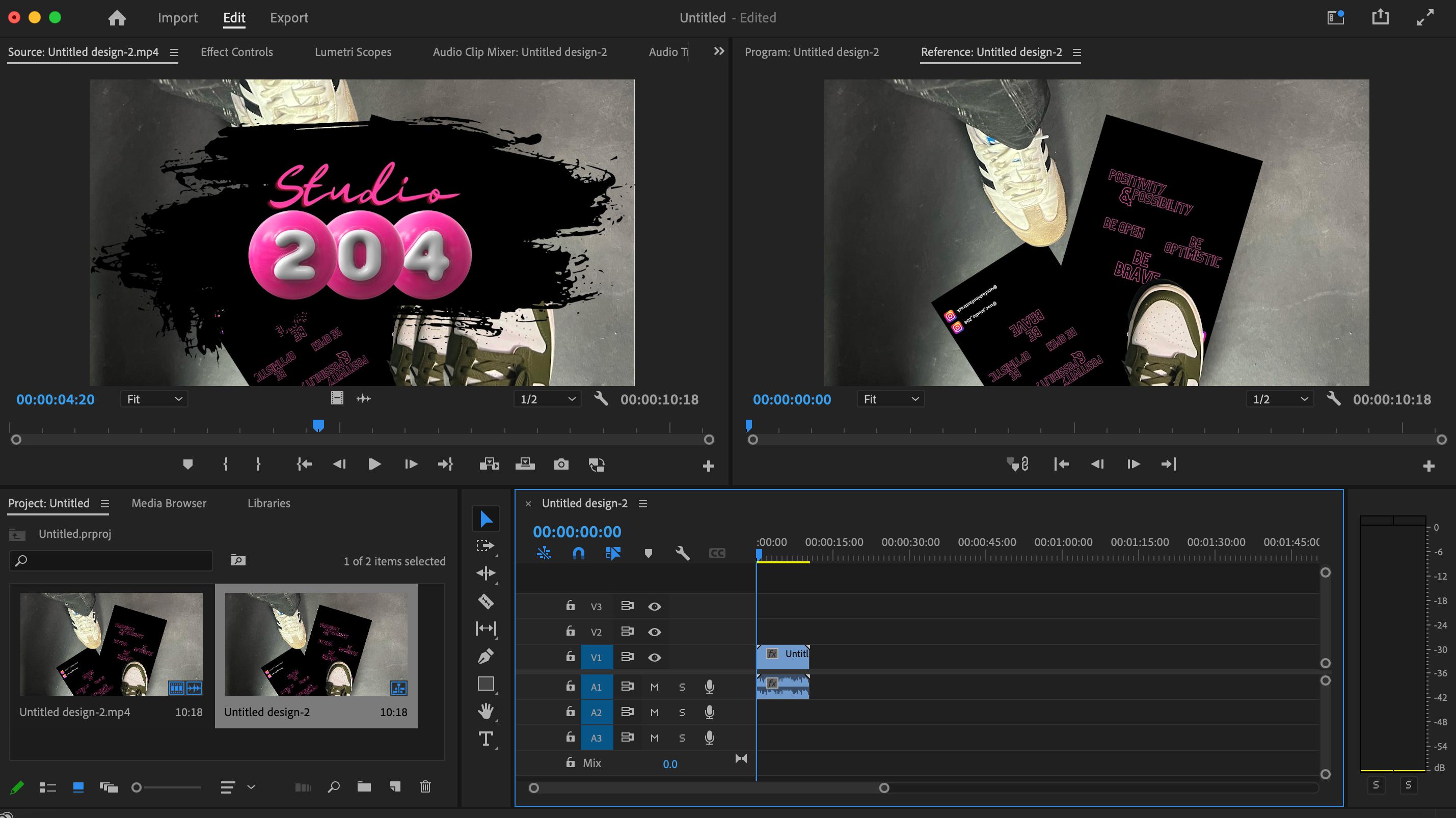Select the Razor tool
Screen dimensions: 1456x818
(486, 601)
